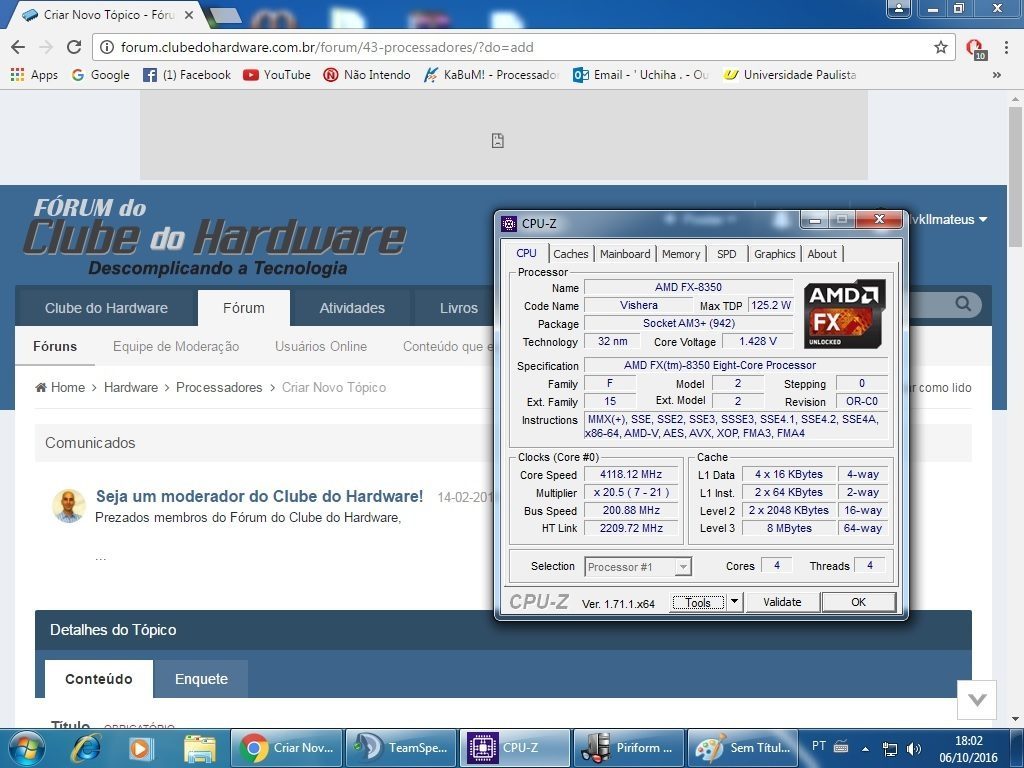Open the Facebook bookmark
Image resolution: width=1024 pixels, height=768 pixels.
pos(187,74)
